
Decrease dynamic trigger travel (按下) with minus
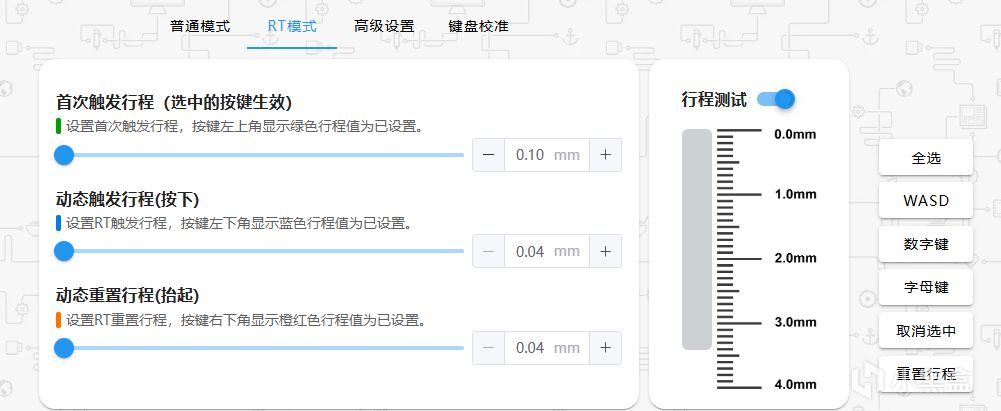click(x=488, y=251)
